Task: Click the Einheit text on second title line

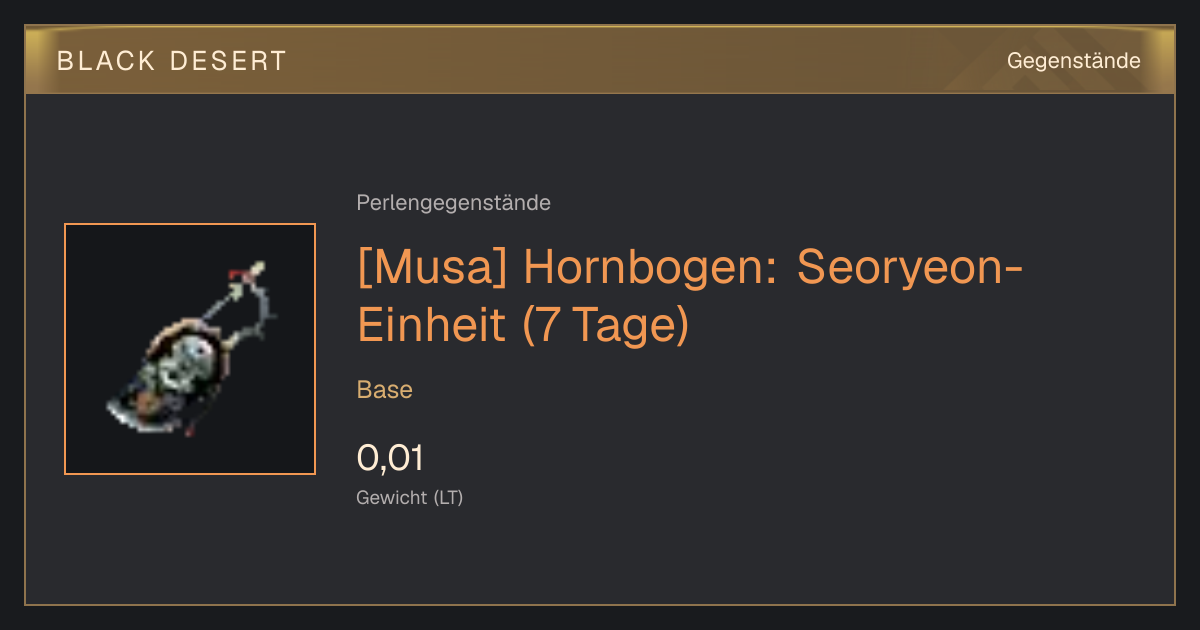Action: coord(433,326)
